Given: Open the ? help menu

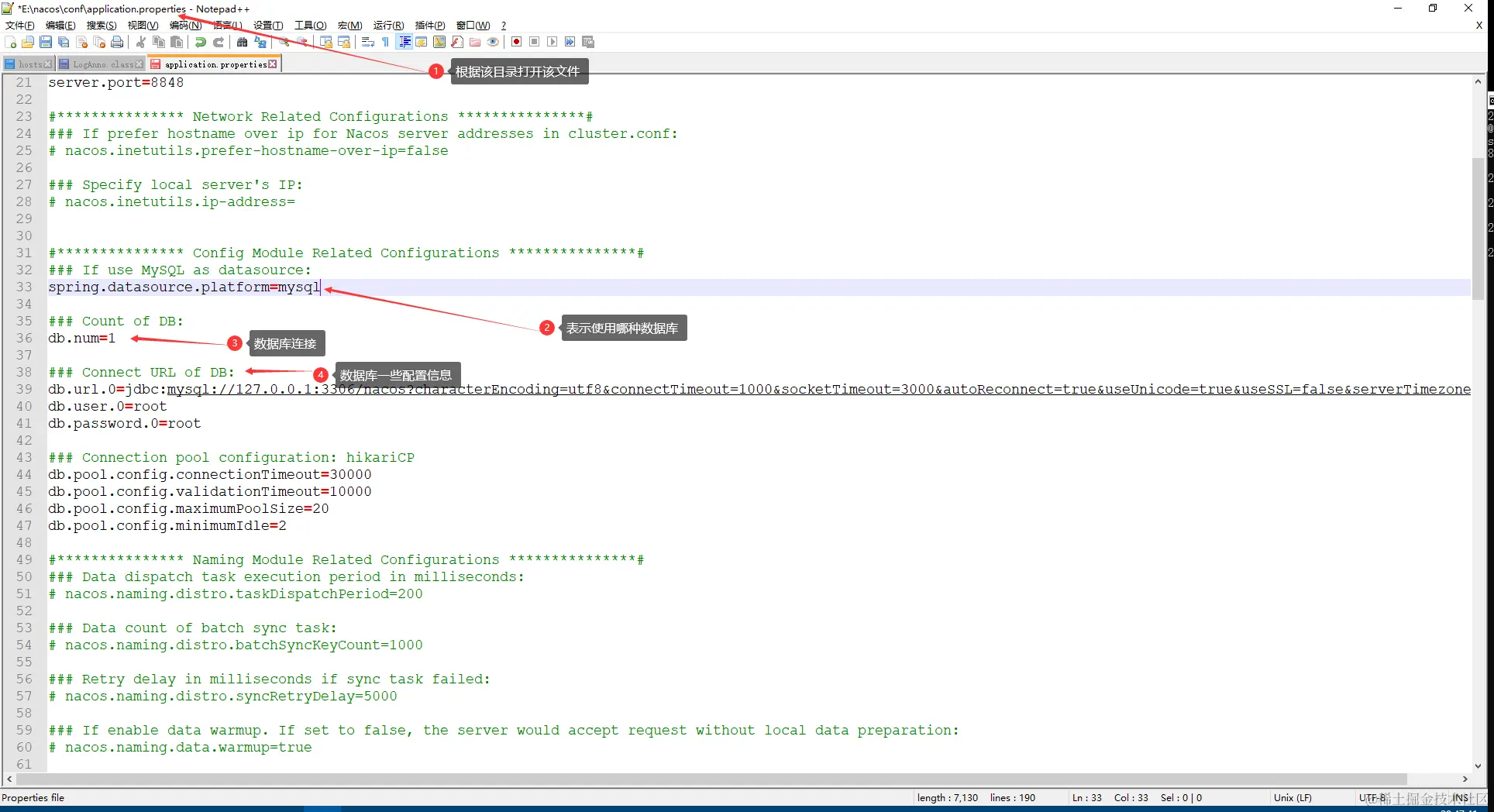Looking at the screenshot, I should [504, 26].
